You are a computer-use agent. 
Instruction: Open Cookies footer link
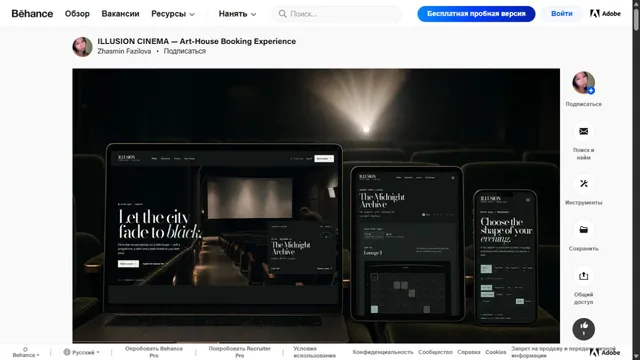(x=496, y=352)
